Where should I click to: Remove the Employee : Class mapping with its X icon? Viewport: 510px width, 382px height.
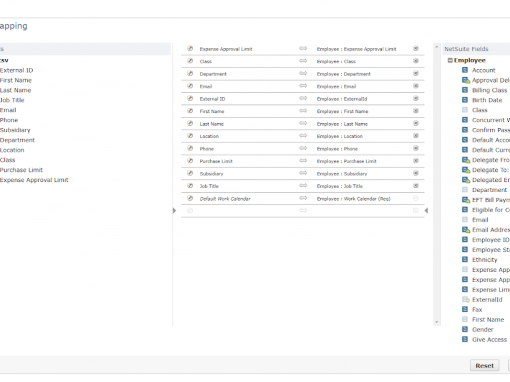(416, 61)
